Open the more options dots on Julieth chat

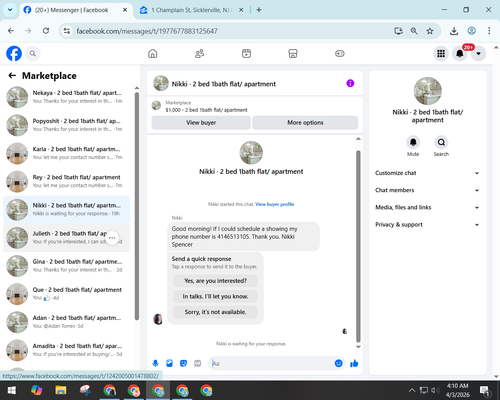(x=112, y=238)
